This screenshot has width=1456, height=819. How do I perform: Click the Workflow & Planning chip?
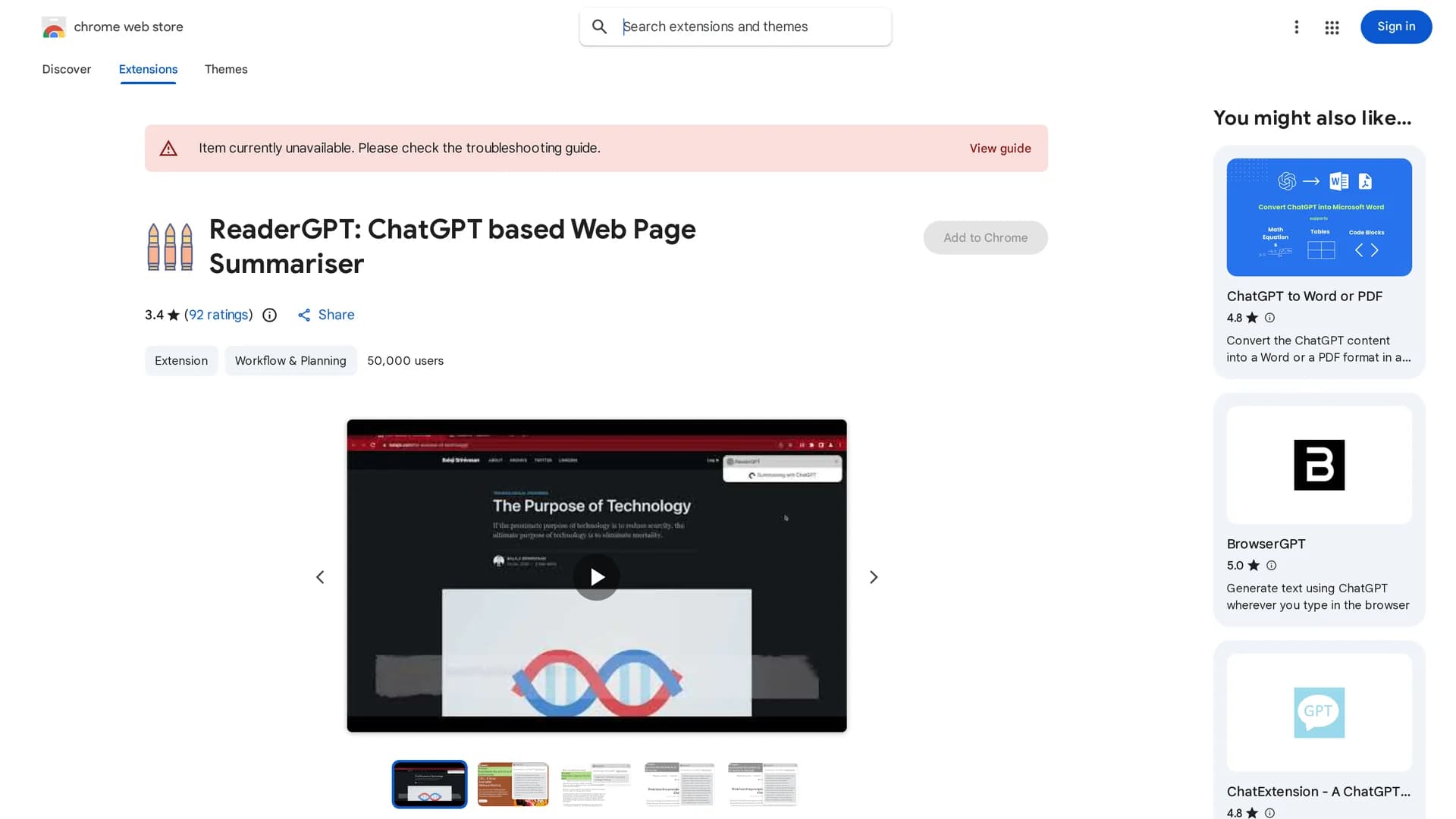click(290, 361)
